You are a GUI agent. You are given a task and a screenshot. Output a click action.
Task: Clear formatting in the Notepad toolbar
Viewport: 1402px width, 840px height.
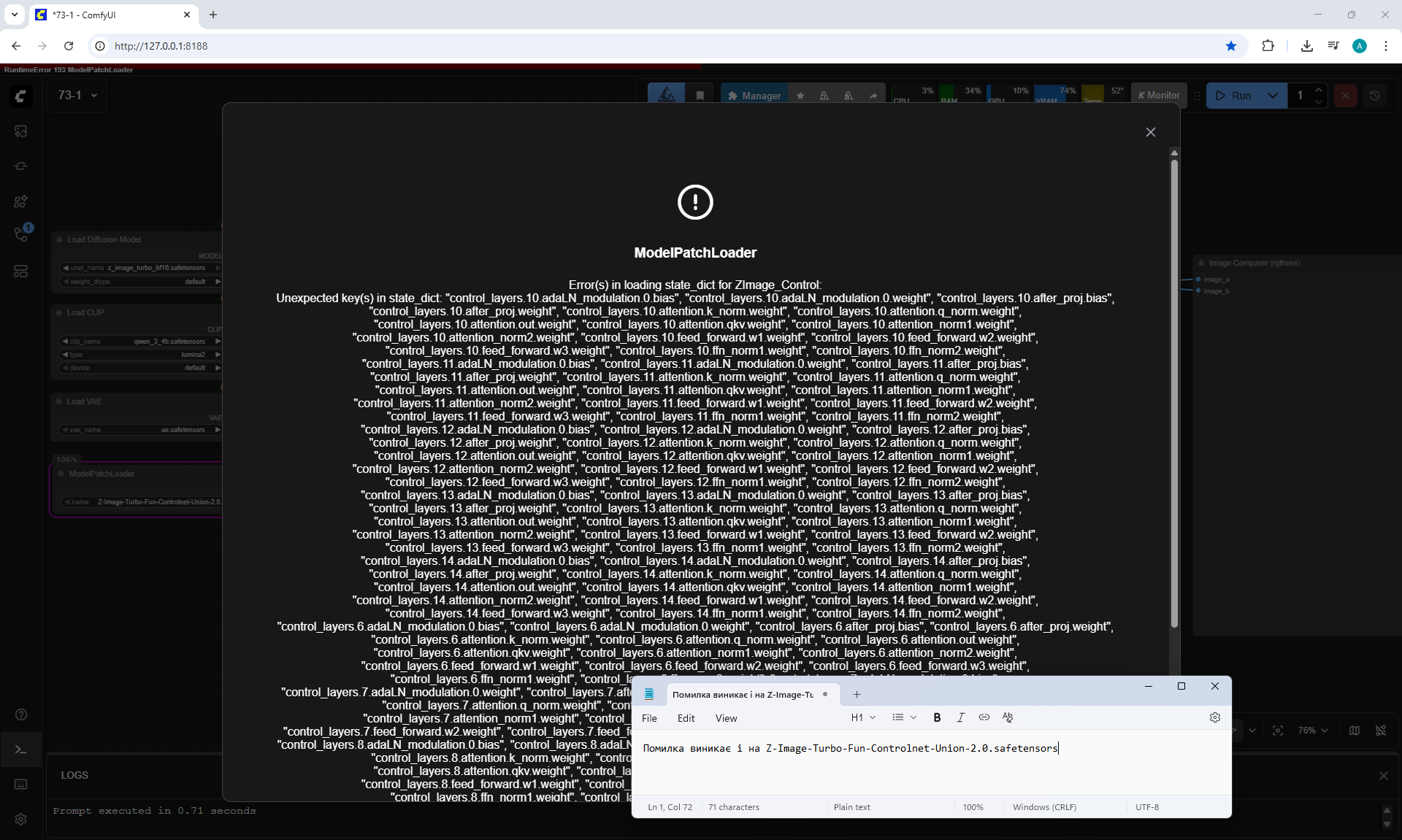pos(1008,717)
